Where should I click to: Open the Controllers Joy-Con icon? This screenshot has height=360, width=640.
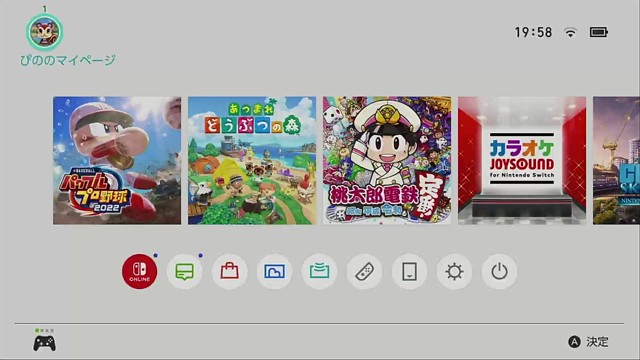click(364, 271)
